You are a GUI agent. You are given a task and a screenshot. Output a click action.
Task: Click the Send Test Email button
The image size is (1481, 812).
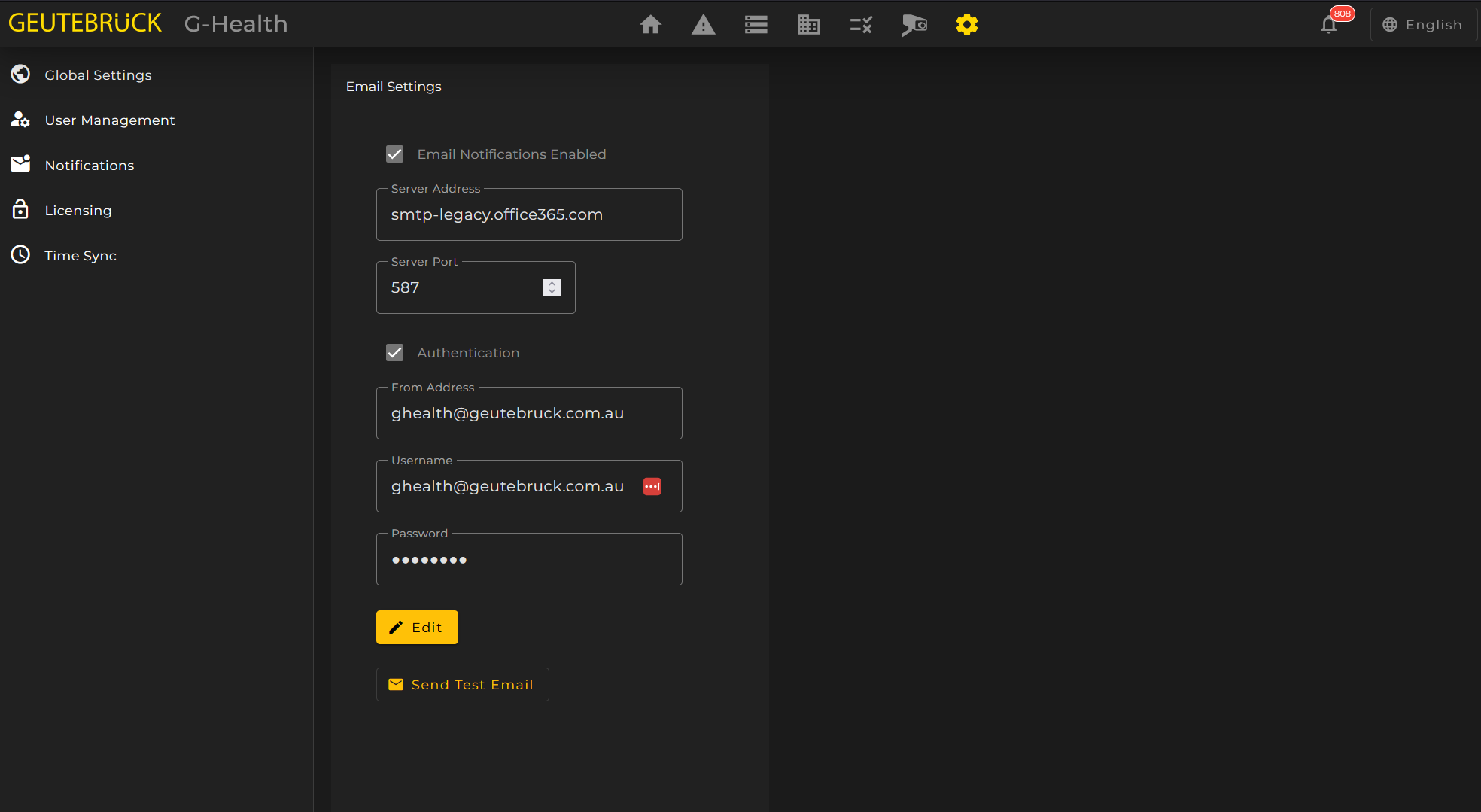pyautogui.click(x=462, y=685)
